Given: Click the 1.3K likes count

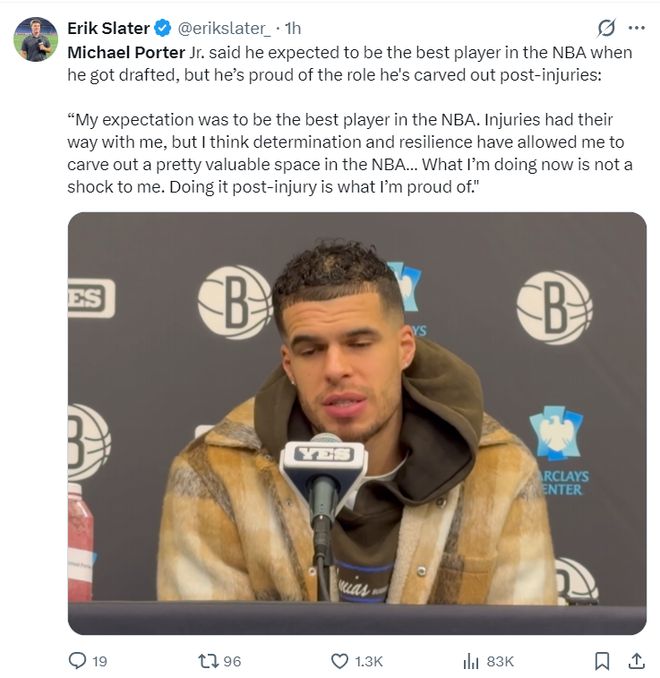Looking at the screenshot, I should [369, 661].
